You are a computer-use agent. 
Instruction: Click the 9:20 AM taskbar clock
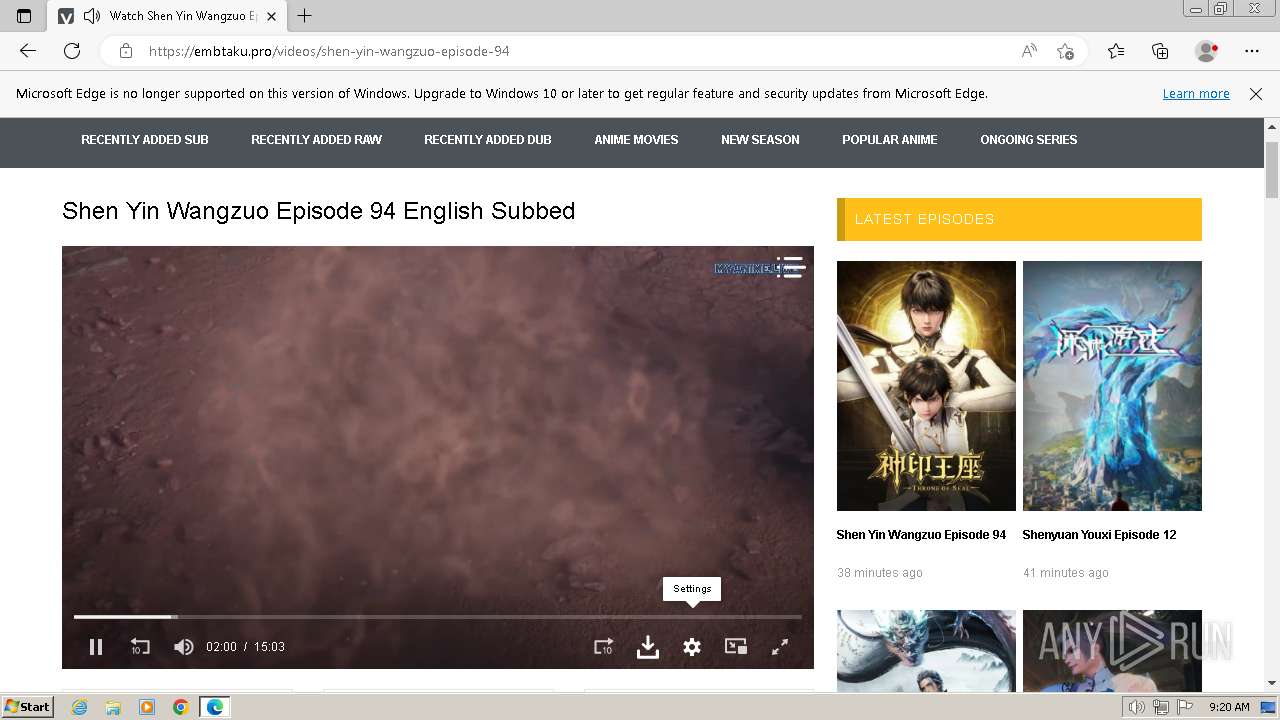tap(1229, 707)
